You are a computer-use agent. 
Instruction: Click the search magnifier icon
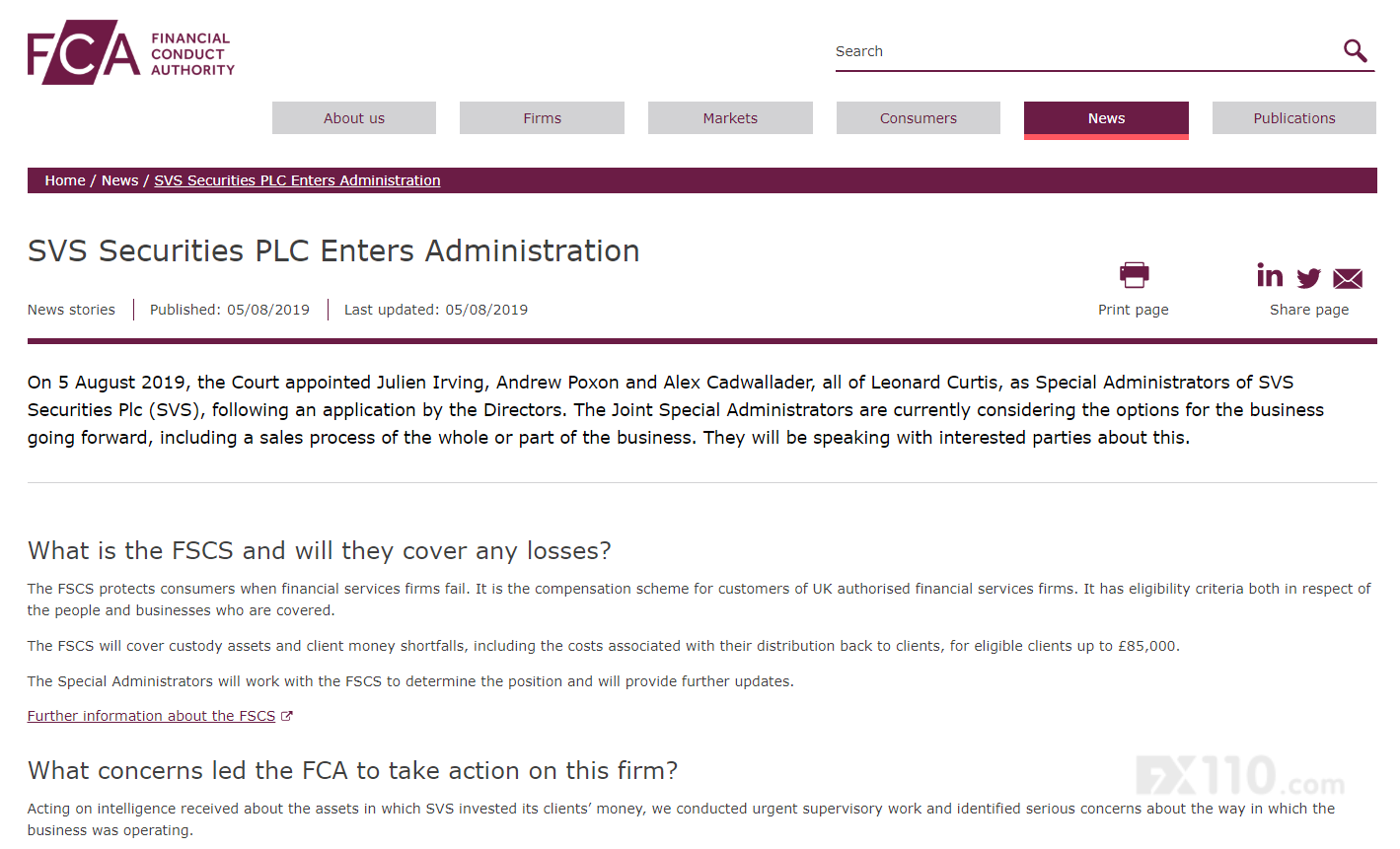1356,50
